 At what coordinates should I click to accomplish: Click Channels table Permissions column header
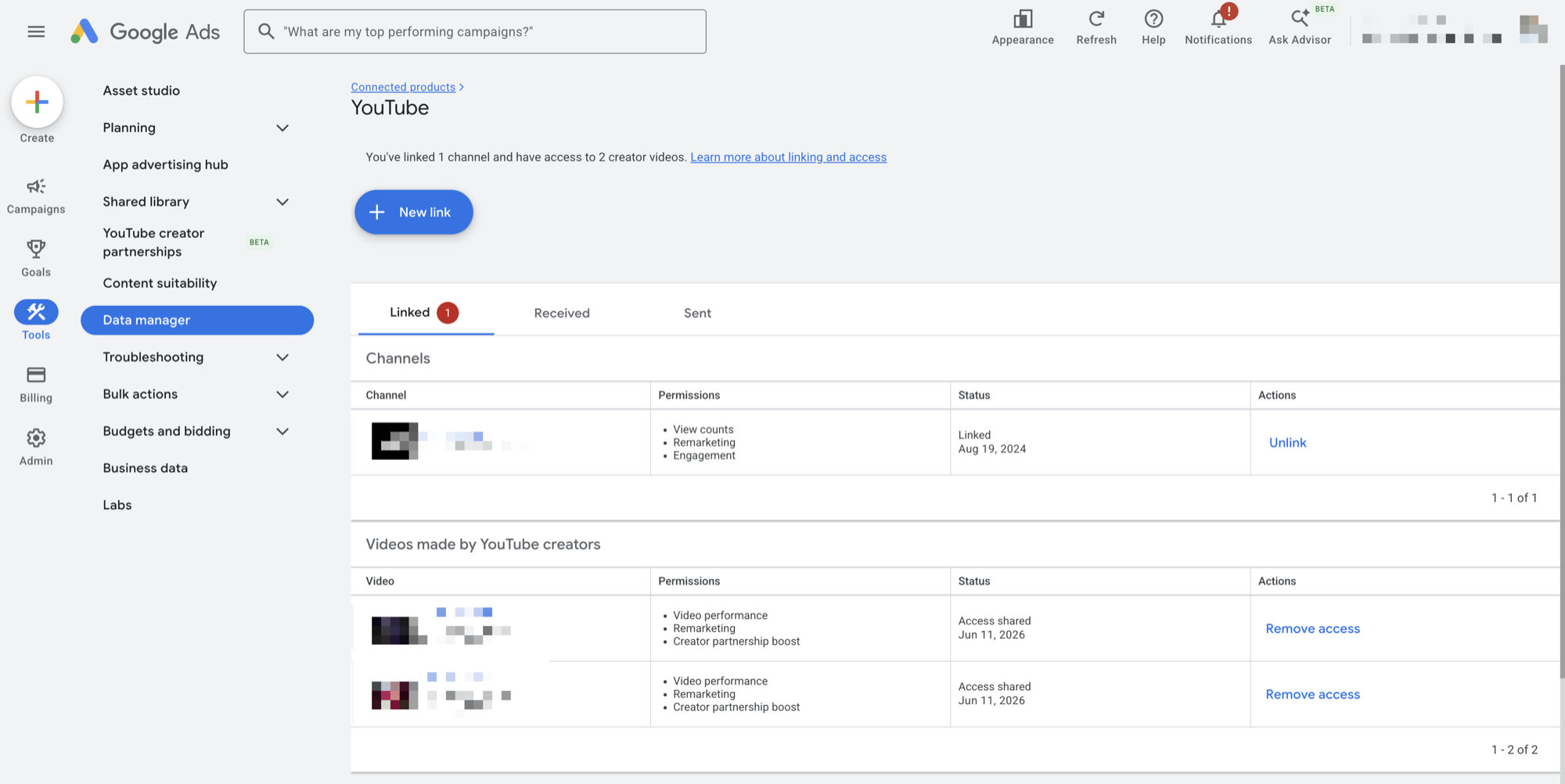click(x=689, y=395)
